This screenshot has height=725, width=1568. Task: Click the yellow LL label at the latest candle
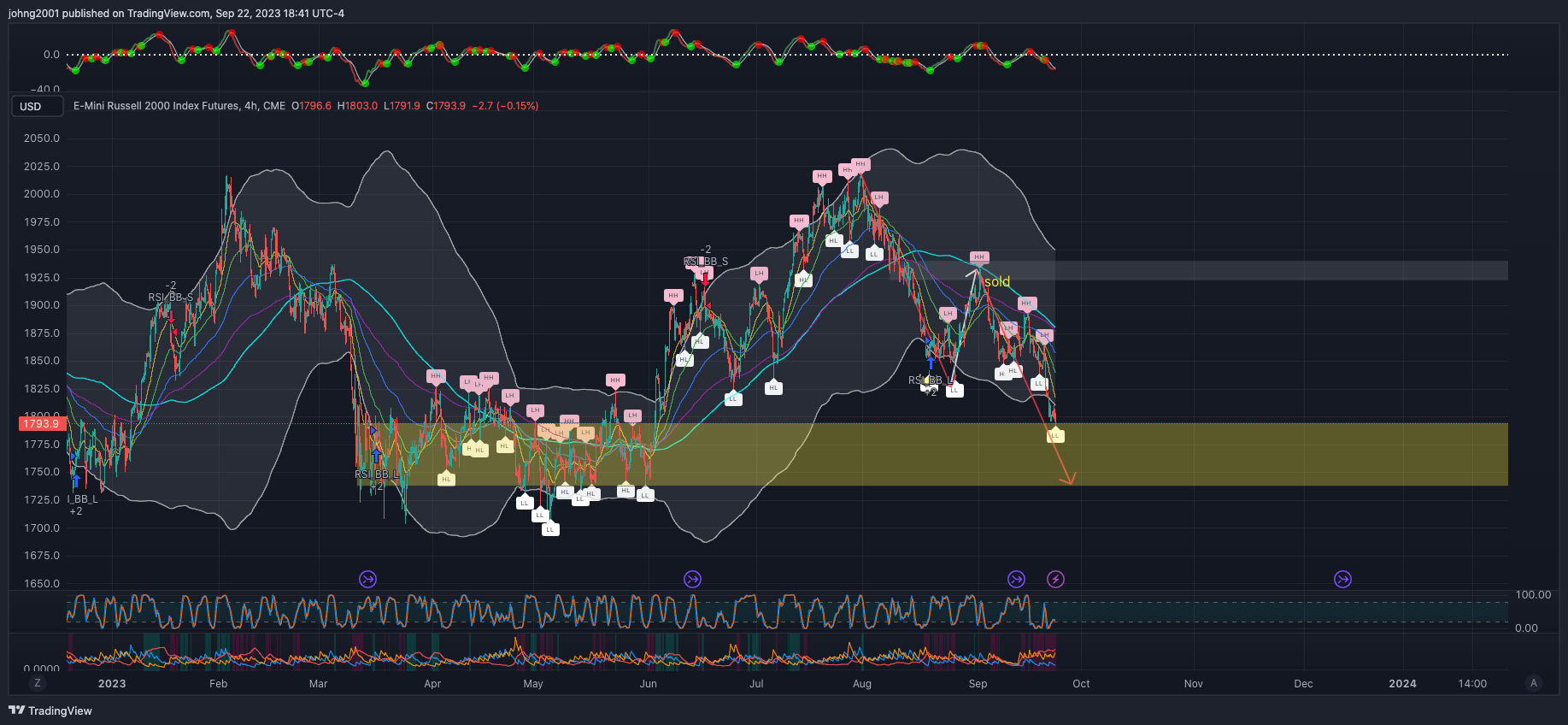click(1055, 435)
